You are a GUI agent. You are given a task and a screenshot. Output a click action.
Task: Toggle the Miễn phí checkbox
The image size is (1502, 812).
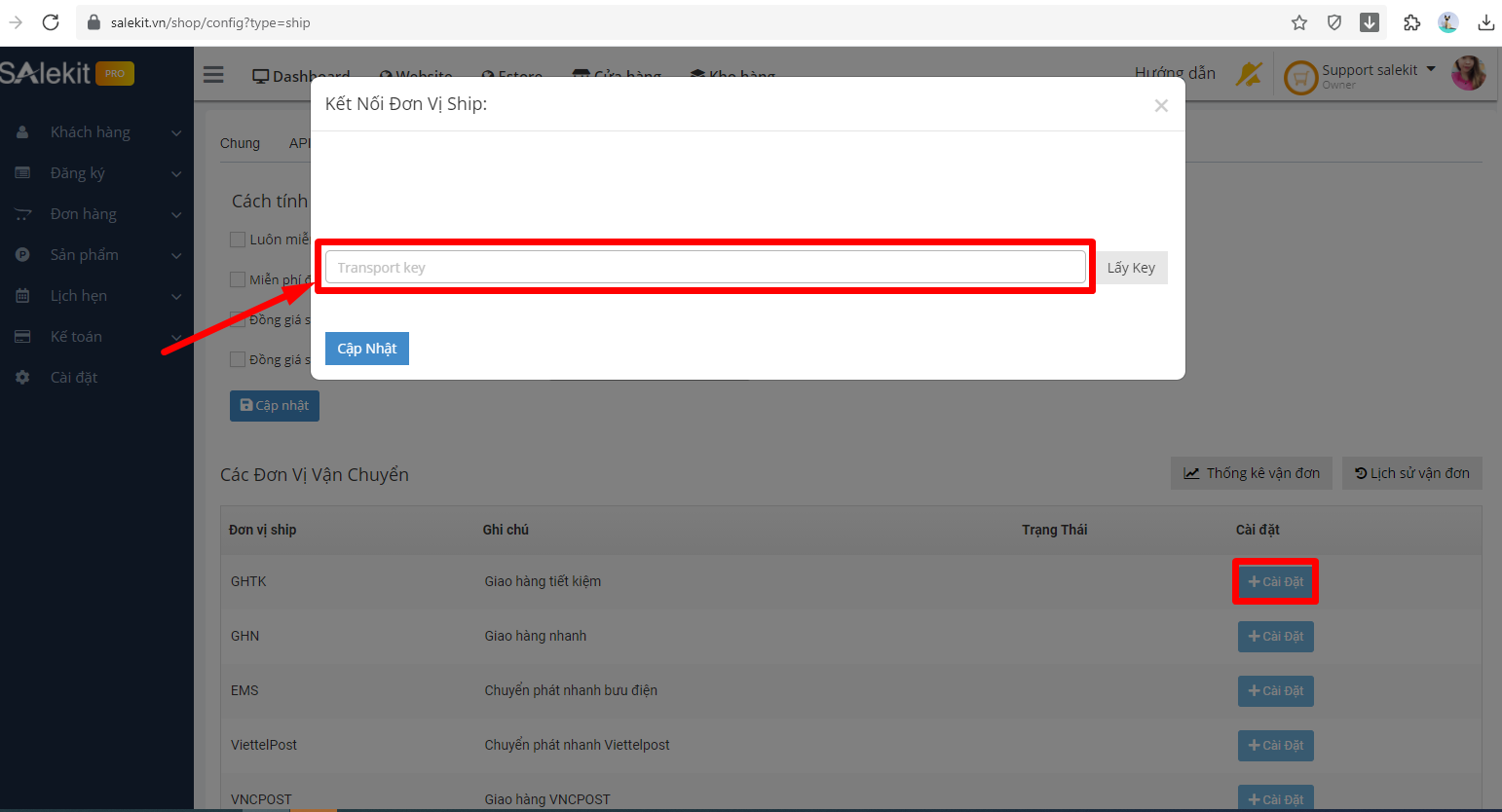[x=238, y=279]
